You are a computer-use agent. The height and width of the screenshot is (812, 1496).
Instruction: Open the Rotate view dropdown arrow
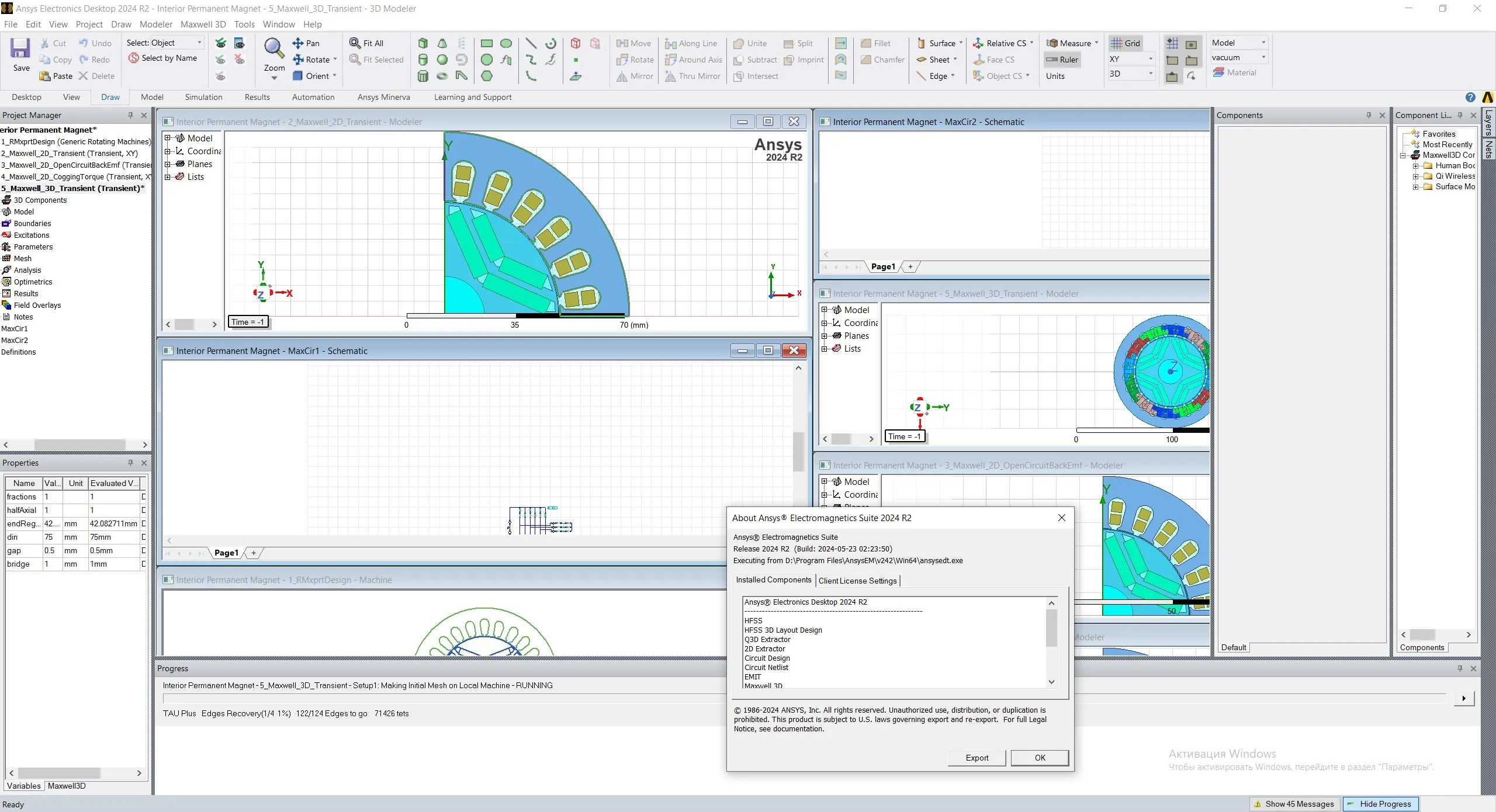click(335, 59)
